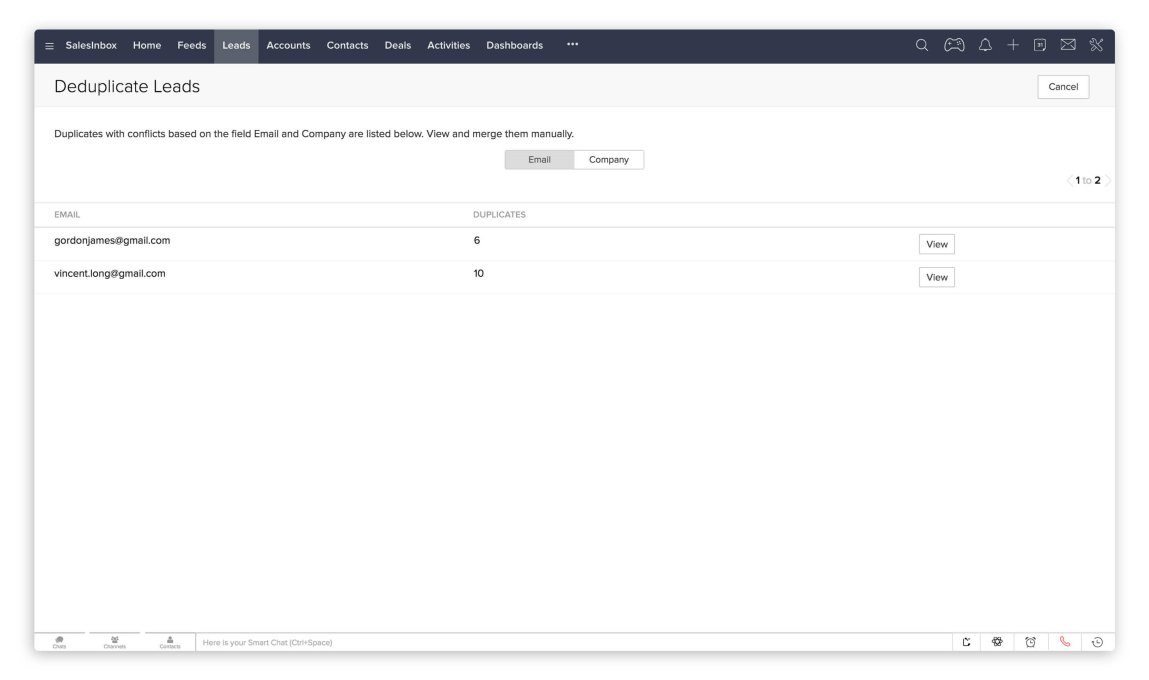Open recent history via the clock icon

coord(1096,641)
